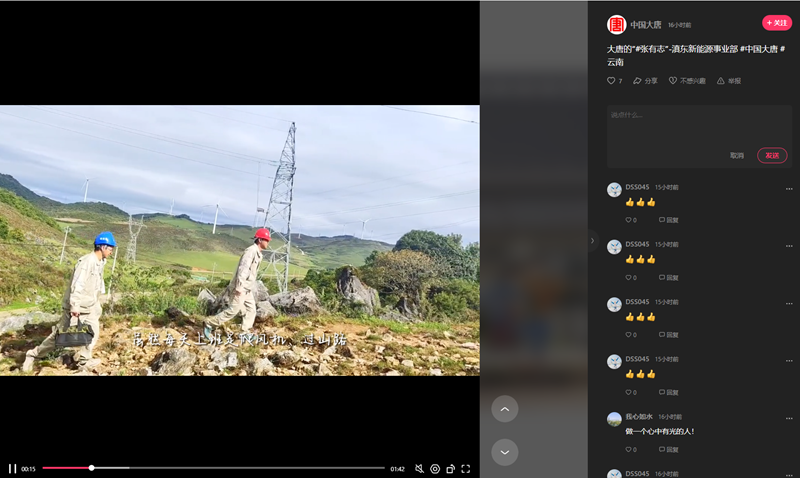Enter fullscreen mode on the video
The image size is (800, 478).
coord(466,468)
